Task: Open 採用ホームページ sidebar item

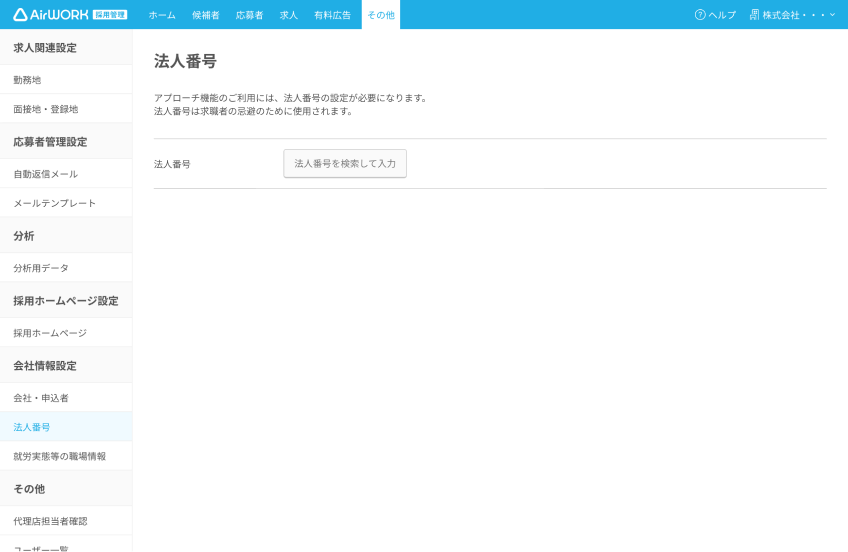Action: [x=66, y=332]
